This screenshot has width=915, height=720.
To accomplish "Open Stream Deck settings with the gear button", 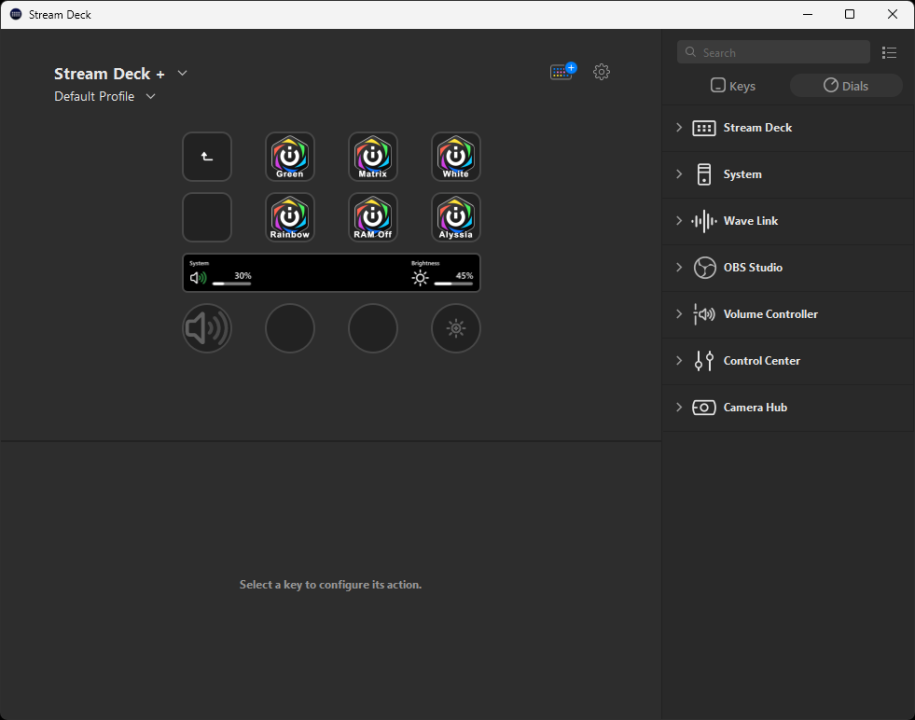I will [601, 71].
